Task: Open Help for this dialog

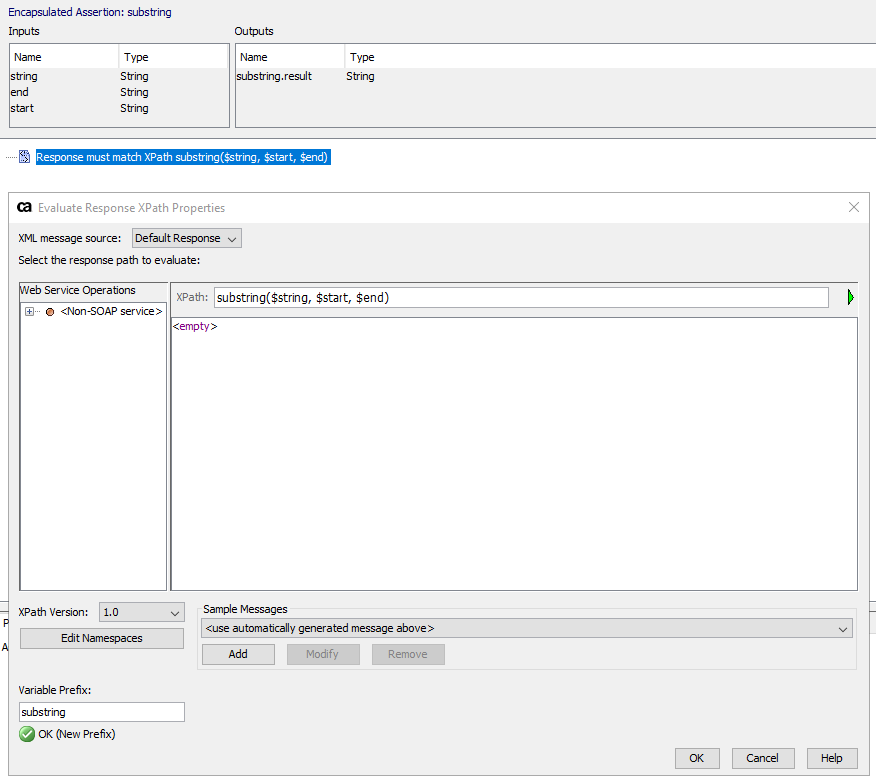Action: click(831, 758)
